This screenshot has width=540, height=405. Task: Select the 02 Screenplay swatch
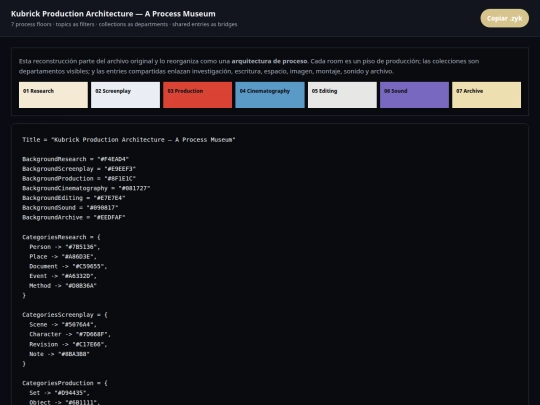[125, 95]
